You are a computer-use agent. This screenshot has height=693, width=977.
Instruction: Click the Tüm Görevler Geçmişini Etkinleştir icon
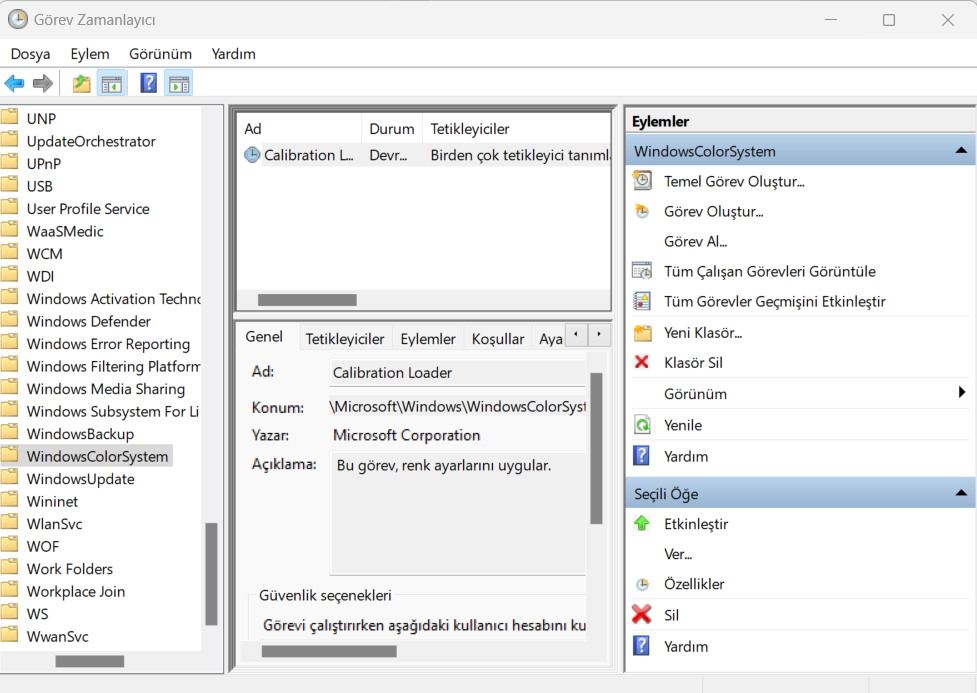[642, 301]
